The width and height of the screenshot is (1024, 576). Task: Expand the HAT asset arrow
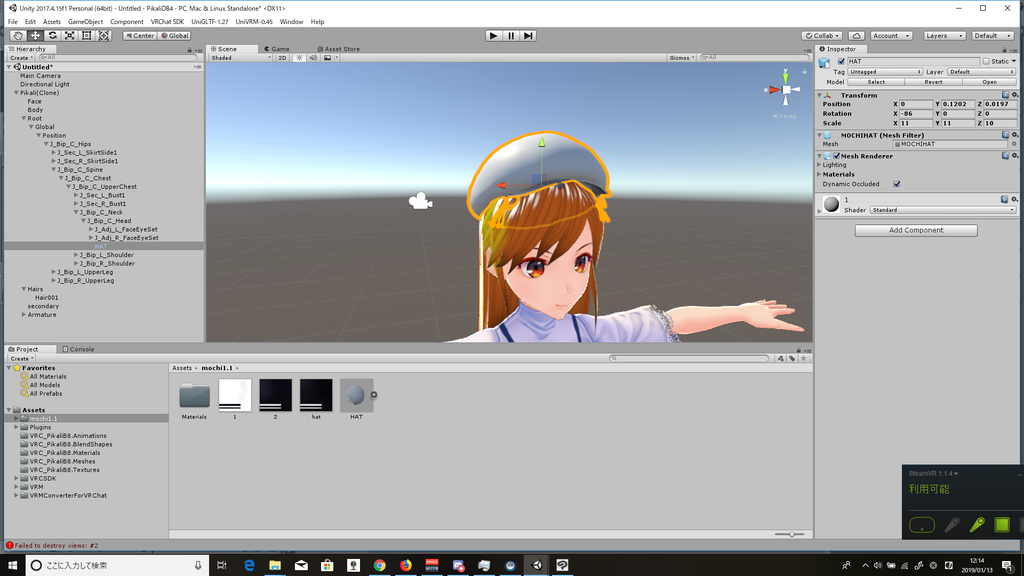point(374,395)
